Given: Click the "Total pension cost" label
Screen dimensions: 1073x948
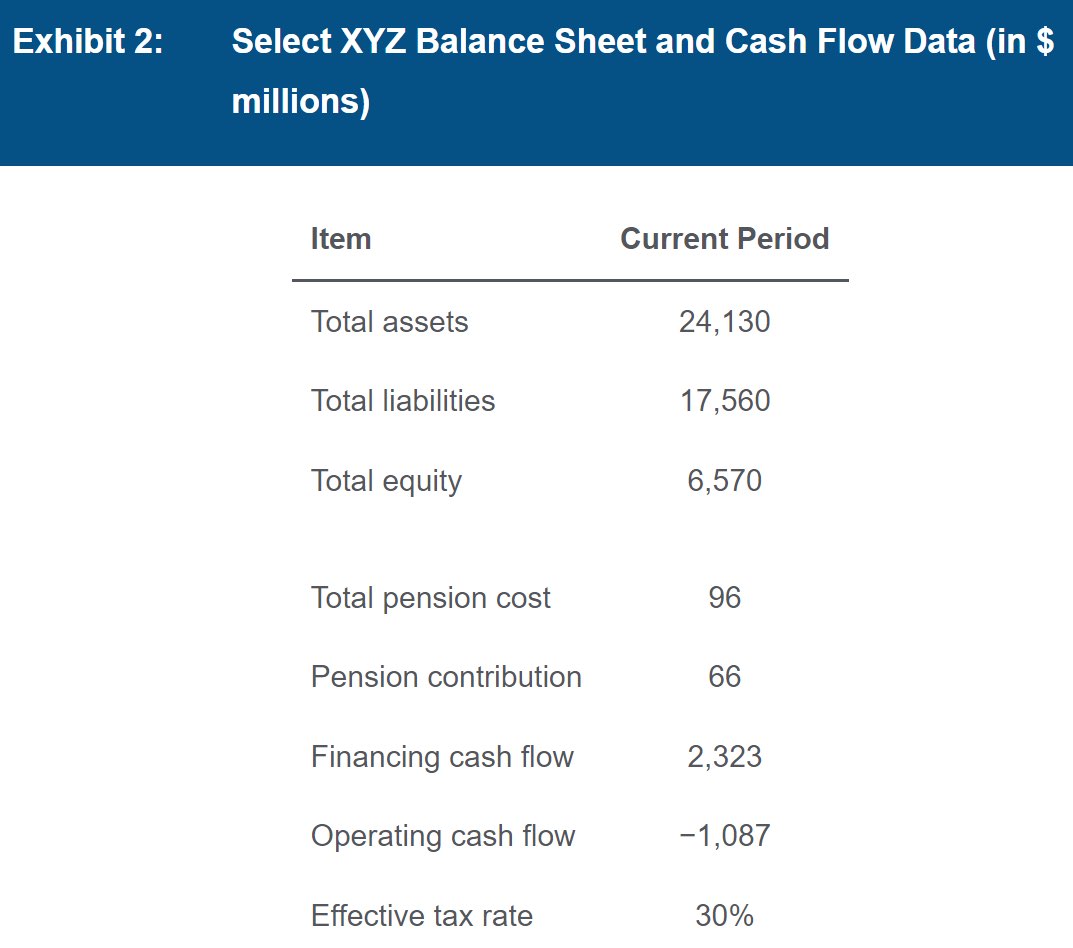Looking at the screenshot, I should [x=430, y=598].
